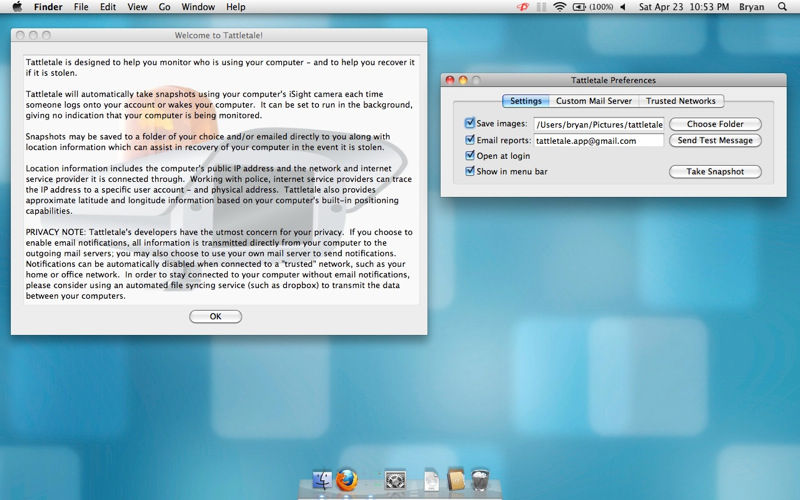Uncheck Show in menu bar
The image size is (800, 500).
pos(470,171)
